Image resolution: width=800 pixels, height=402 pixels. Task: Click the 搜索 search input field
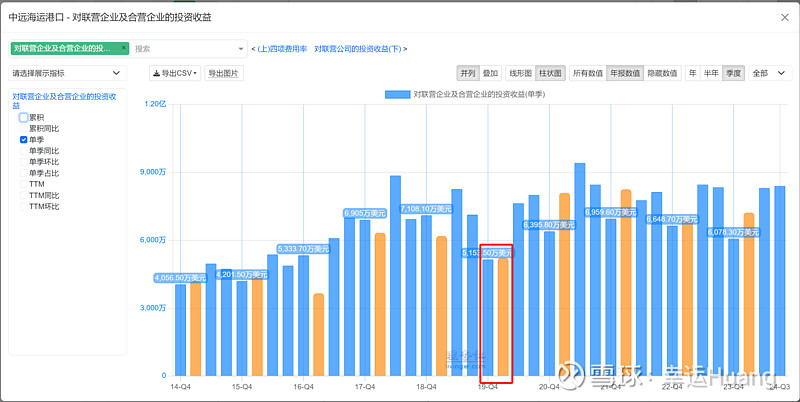coord(184,49)
